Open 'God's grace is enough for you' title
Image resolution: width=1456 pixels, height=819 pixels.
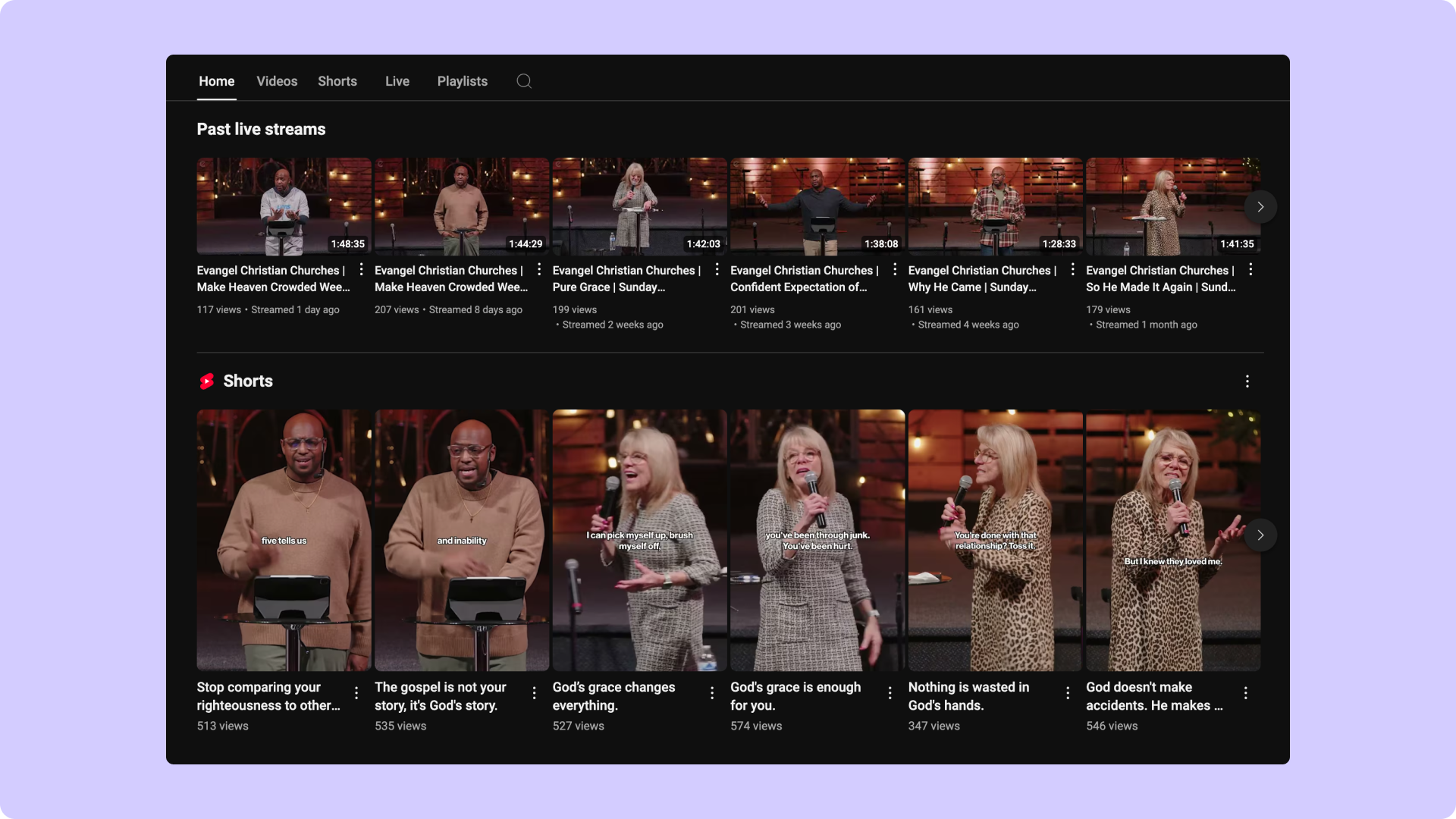[795, 696]
